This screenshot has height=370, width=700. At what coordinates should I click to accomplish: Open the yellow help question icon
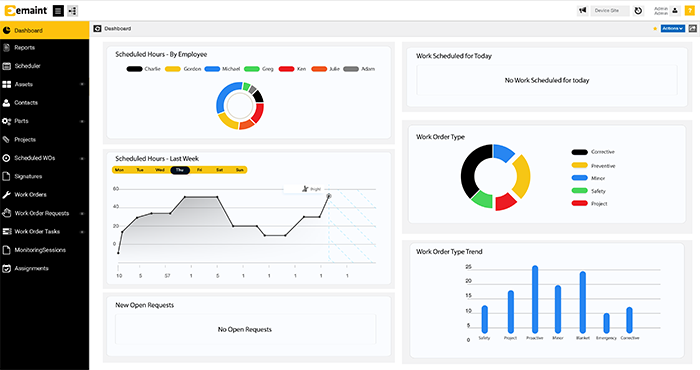tap(690, 11)
